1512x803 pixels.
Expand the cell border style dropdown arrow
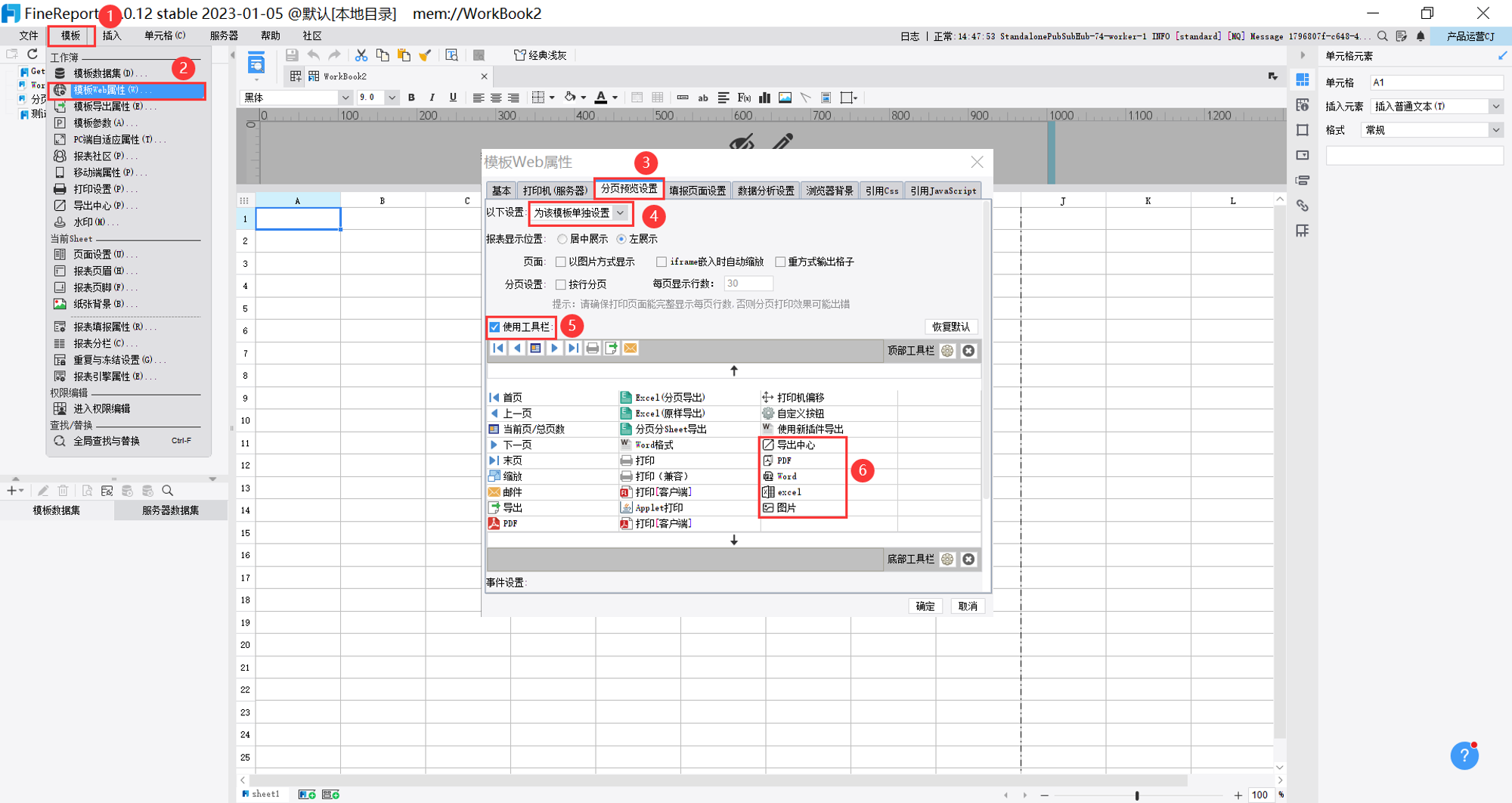tap(553, 98)
